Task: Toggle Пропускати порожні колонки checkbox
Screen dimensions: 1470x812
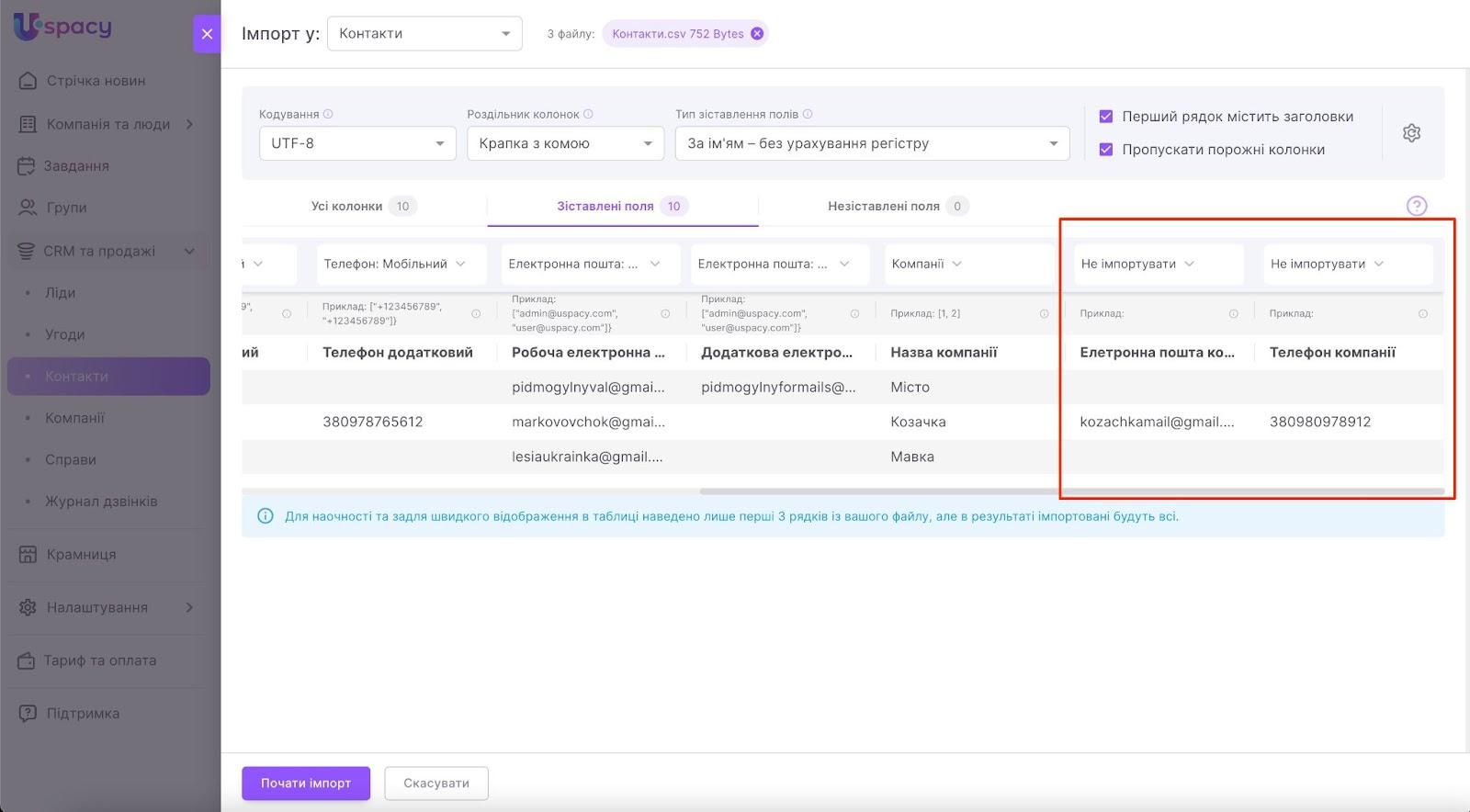Action: click(x=1106, y=150)
